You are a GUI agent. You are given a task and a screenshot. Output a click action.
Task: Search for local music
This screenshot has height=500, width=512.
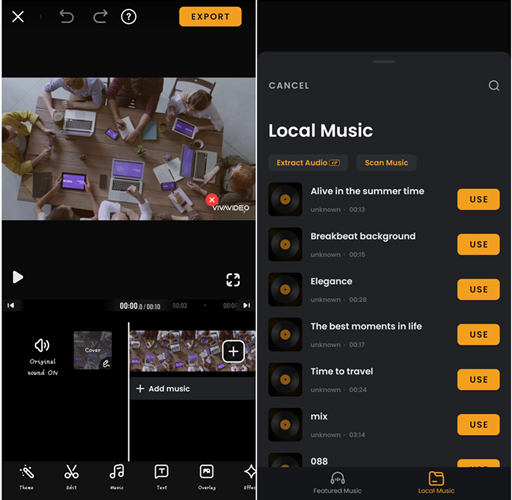[494, 86]
